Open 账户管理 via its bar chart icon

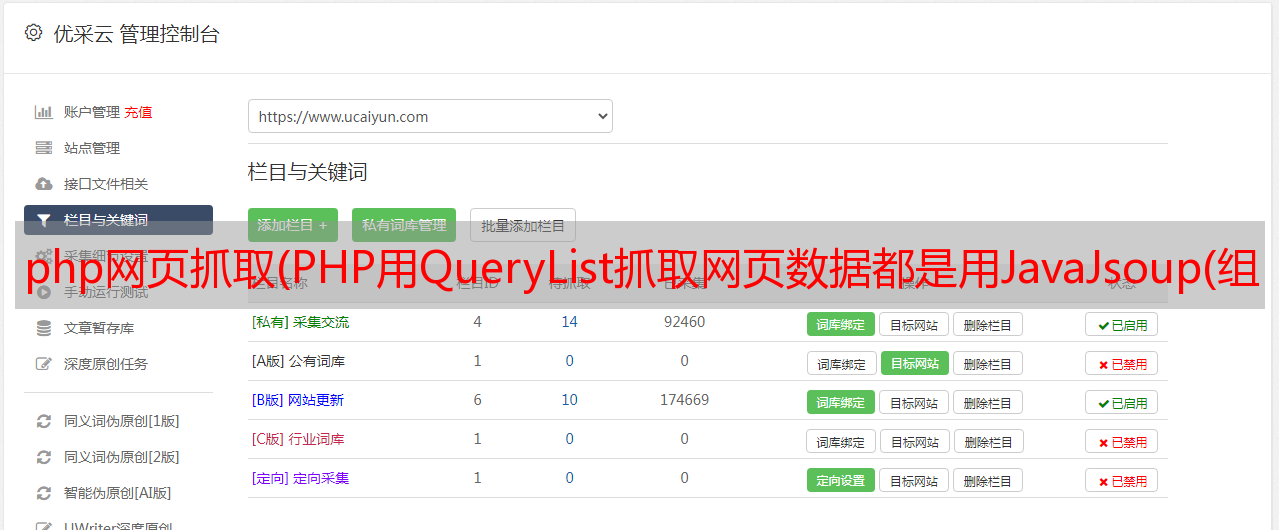point(44,112)
